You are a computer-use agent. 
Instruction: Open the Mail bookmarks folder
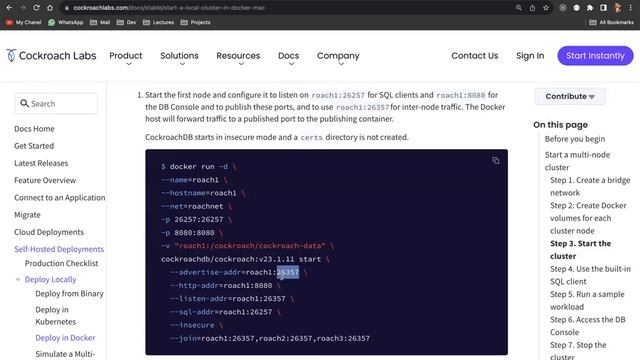pyautogui.click(x=100, y=22)
